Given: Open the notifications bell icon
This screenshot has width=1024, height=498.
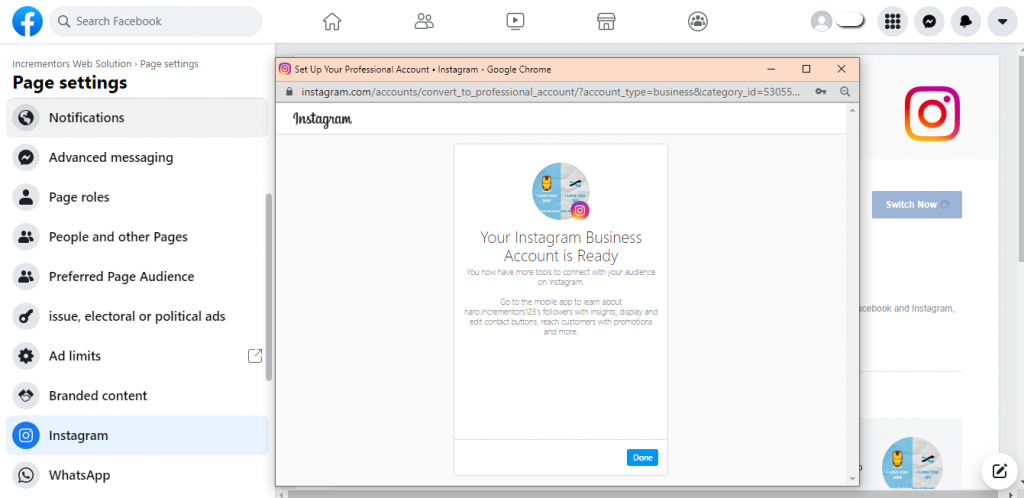Looking at the screenshot, I should pyautogui.click(x=966, y=22).
